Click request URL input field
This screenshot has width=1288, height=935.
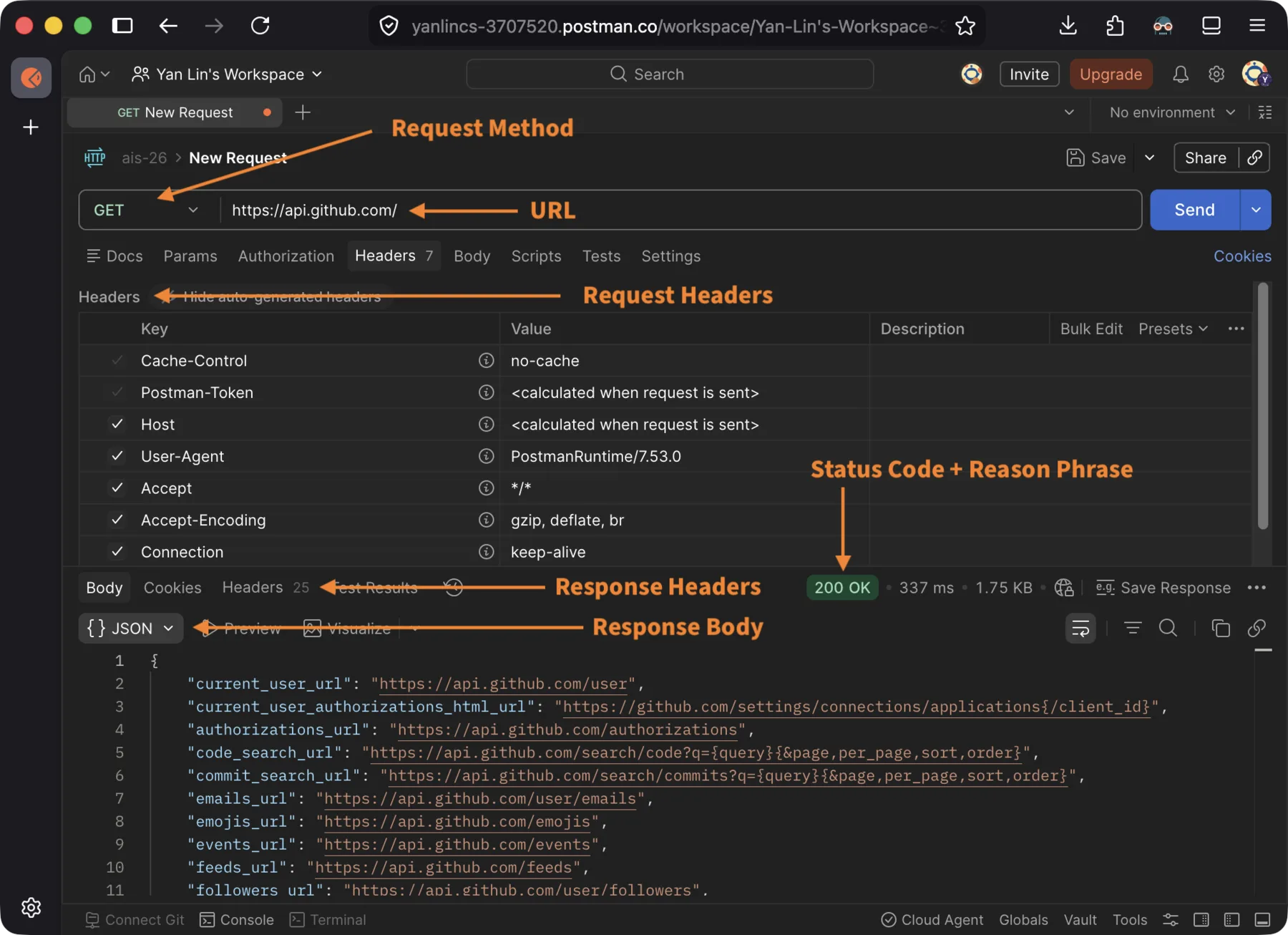point(680,210)
